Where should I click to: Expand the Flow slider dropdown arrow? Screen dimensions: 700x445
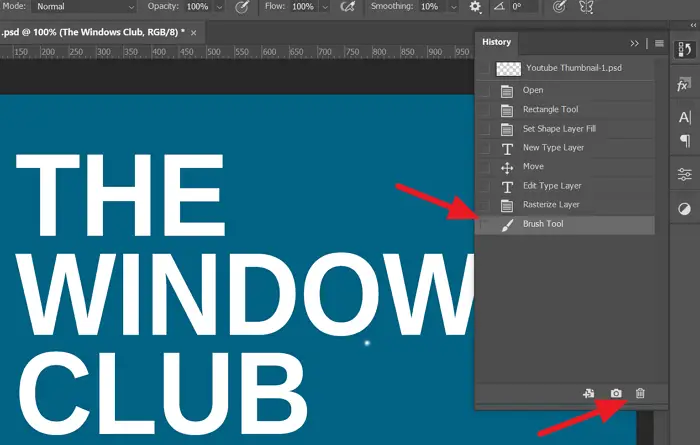coord(325,7)
